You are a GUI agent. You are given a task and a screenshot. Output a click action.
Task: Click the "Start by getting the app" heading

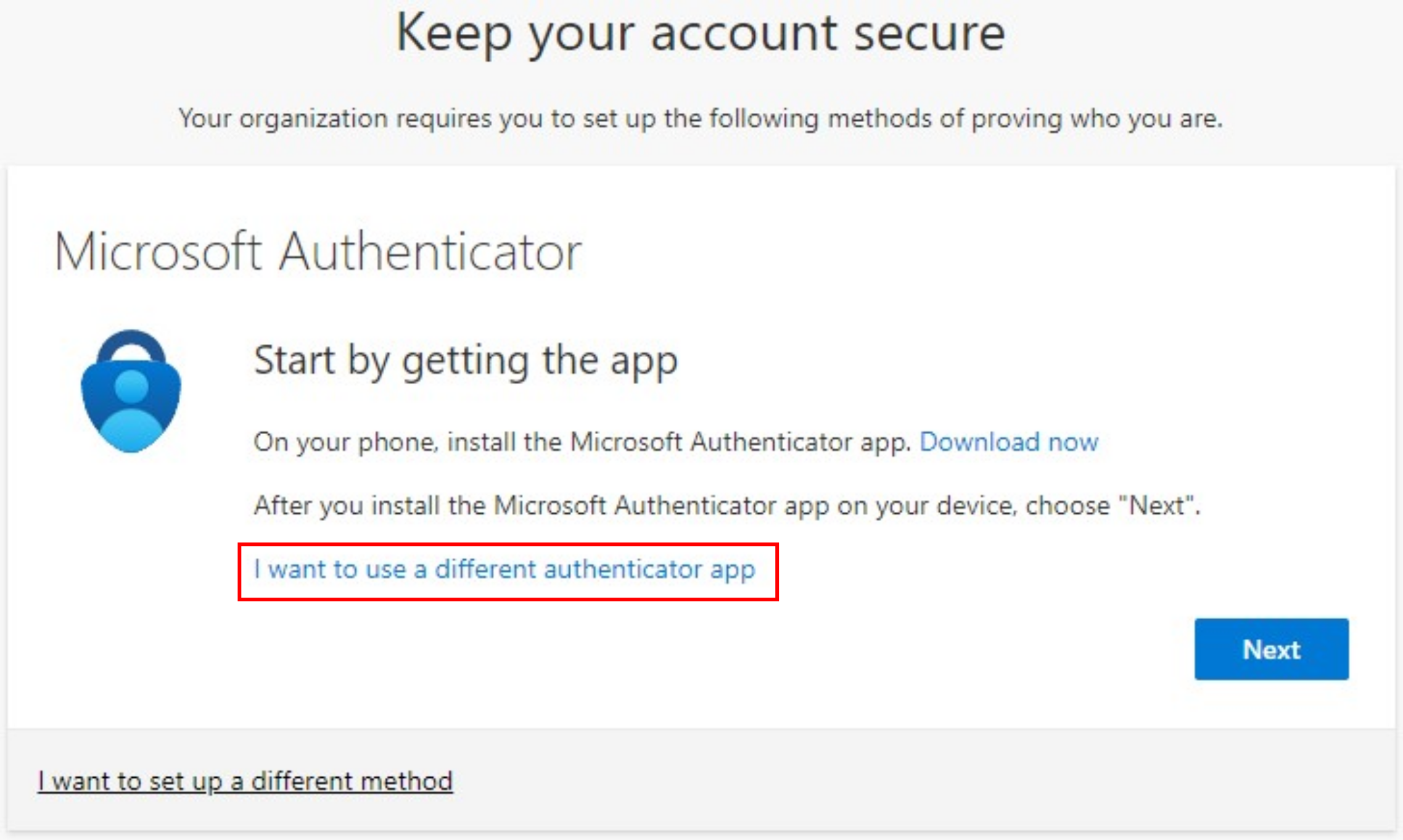pyautogui.click(x=466, y=360)
